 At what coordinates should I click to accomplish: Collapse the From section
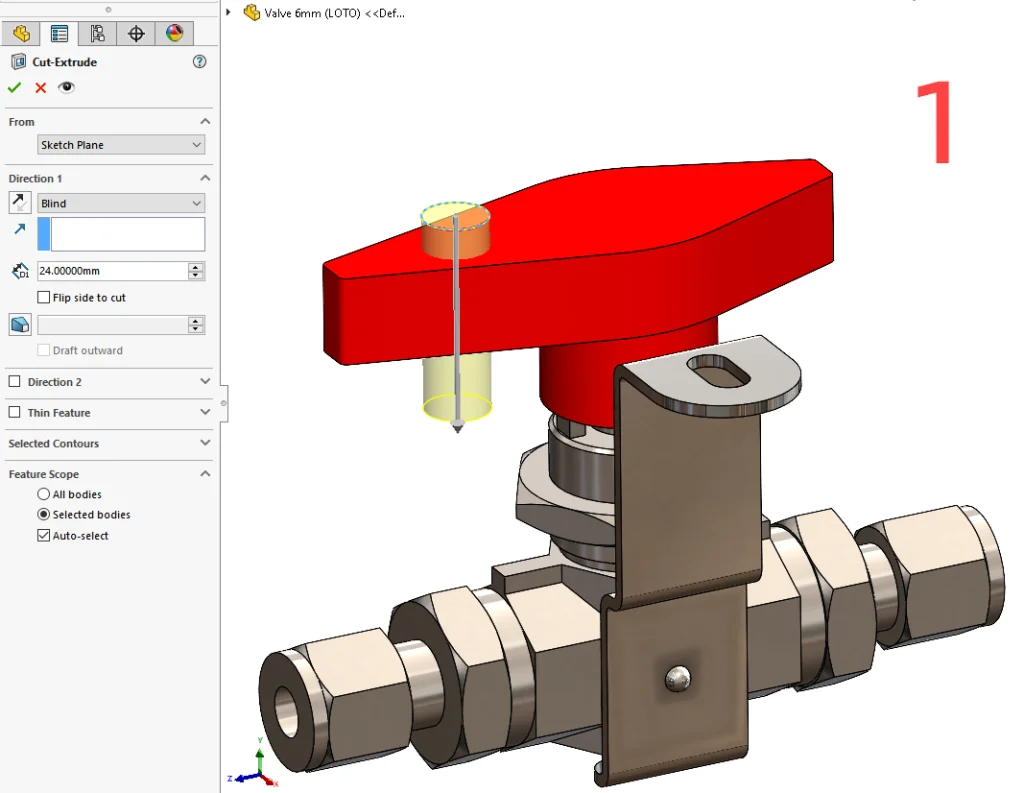tap(205, 121)
